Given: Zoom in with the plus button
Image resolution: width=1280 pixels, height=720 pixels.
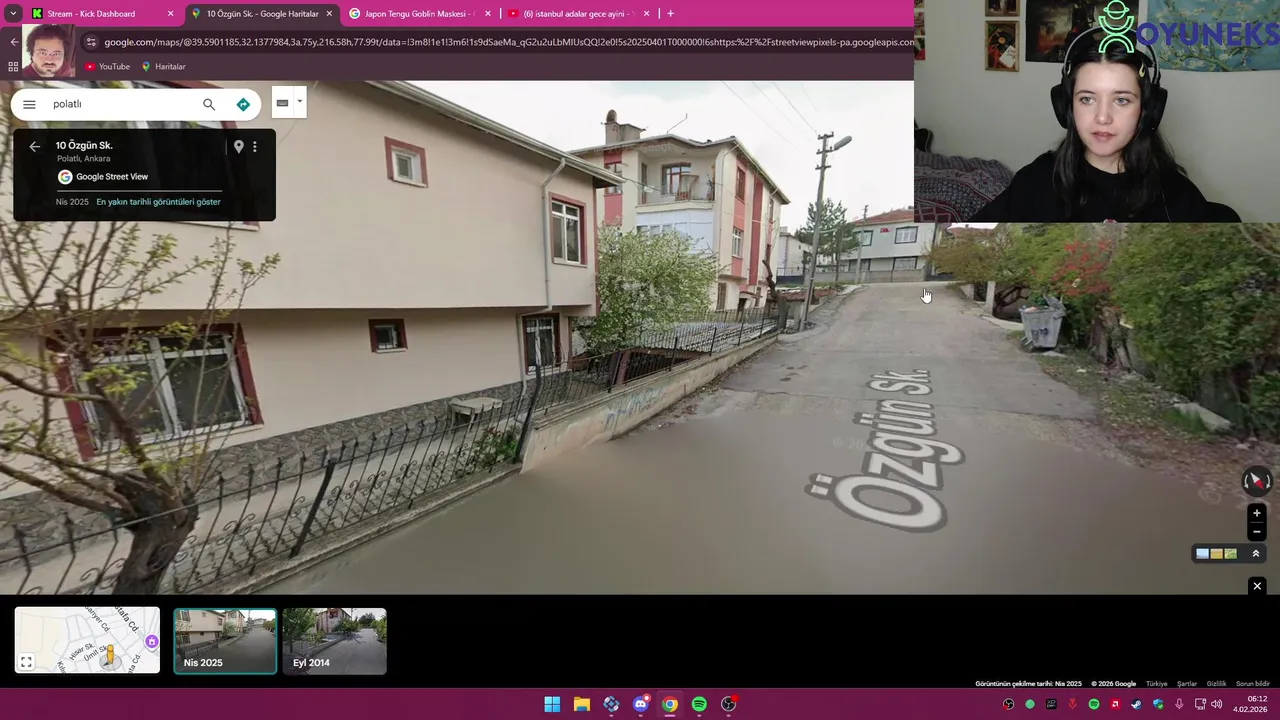Looking at the screenshot, I should click(1257, 513).
